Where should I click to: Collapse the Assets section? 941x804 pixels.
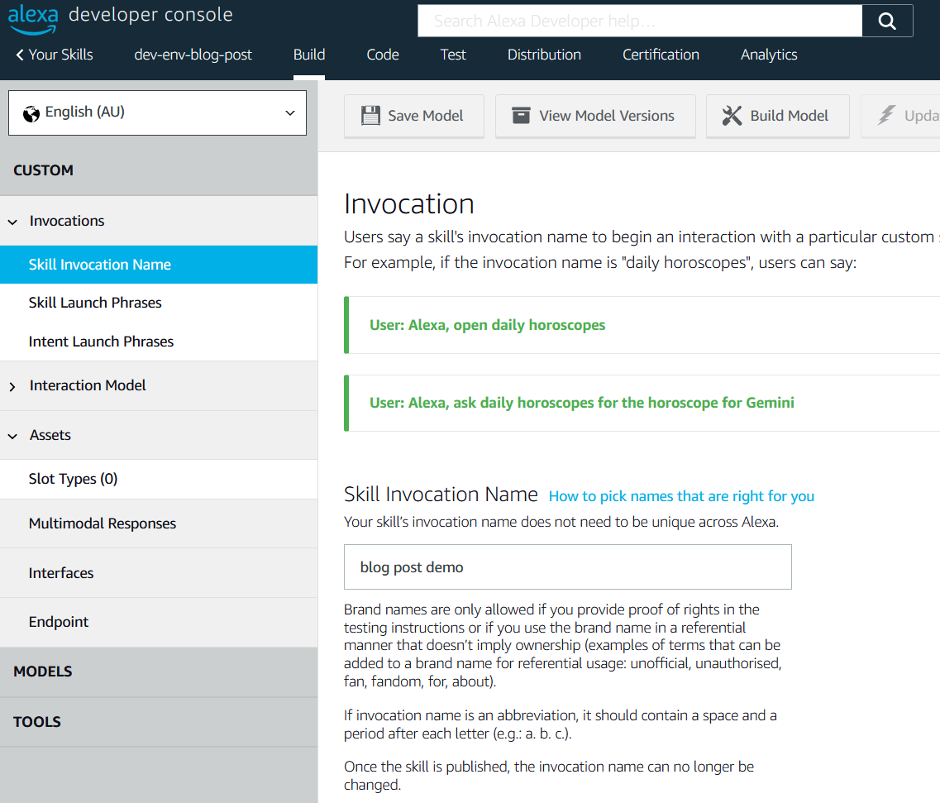[12, 435]
